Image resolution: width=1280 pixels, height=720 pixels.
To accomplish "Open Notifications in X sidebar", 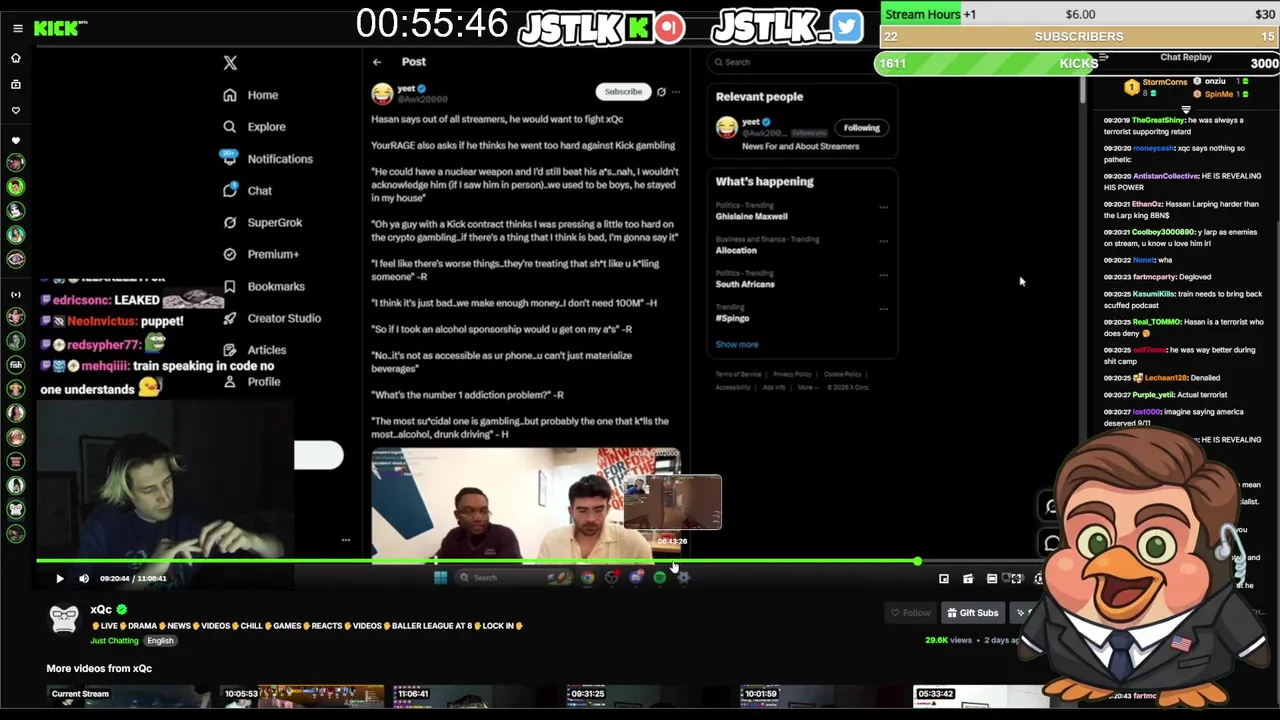I will [x=268, y=159].
